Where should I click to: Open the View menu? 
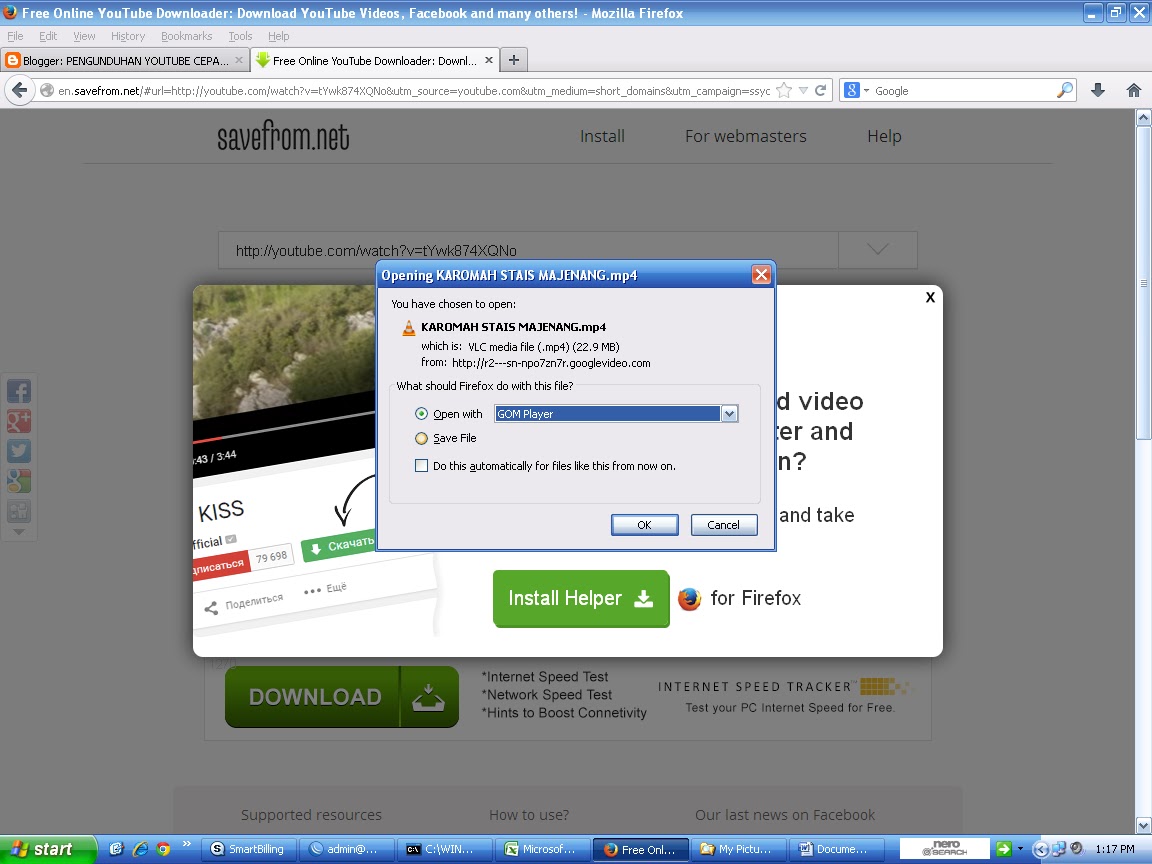pos(84,36)
